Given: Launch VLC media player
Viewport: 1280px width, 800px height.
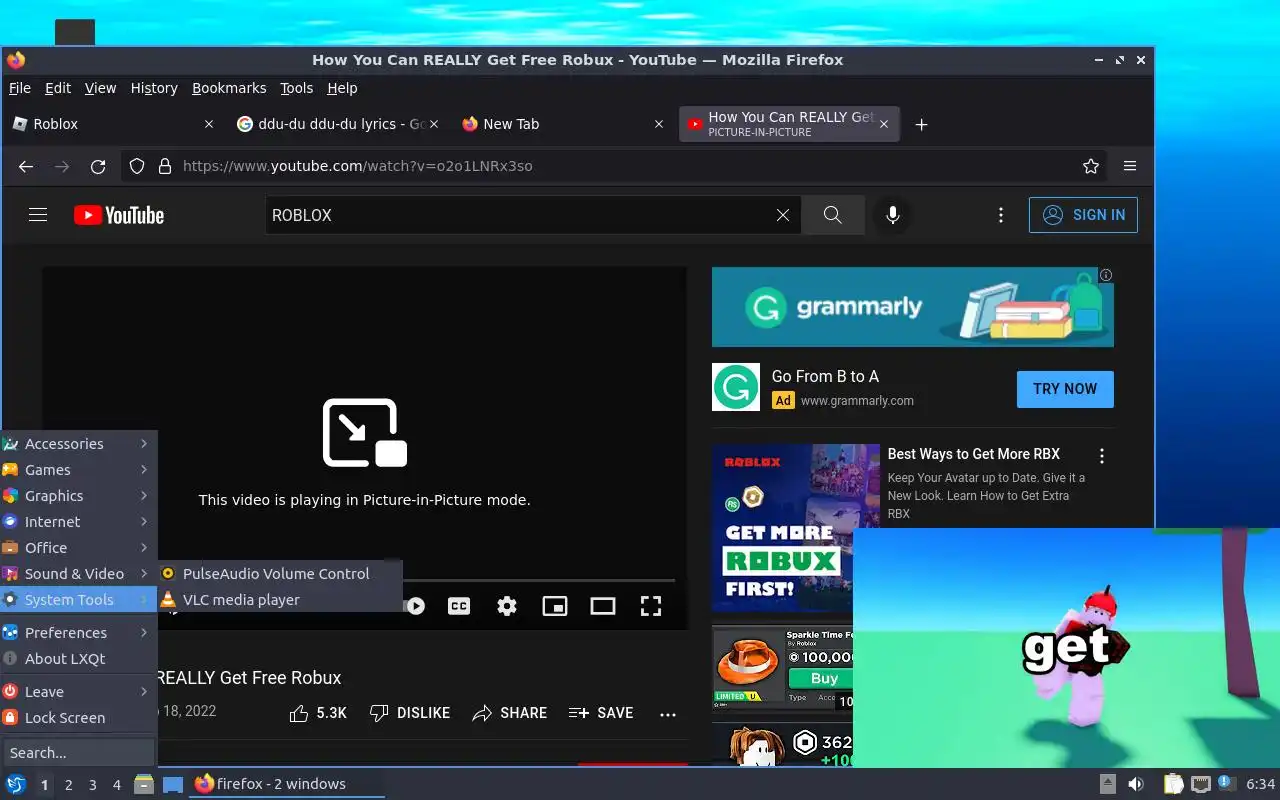Looking at the screenshot, I should click(x=280, y=600).
